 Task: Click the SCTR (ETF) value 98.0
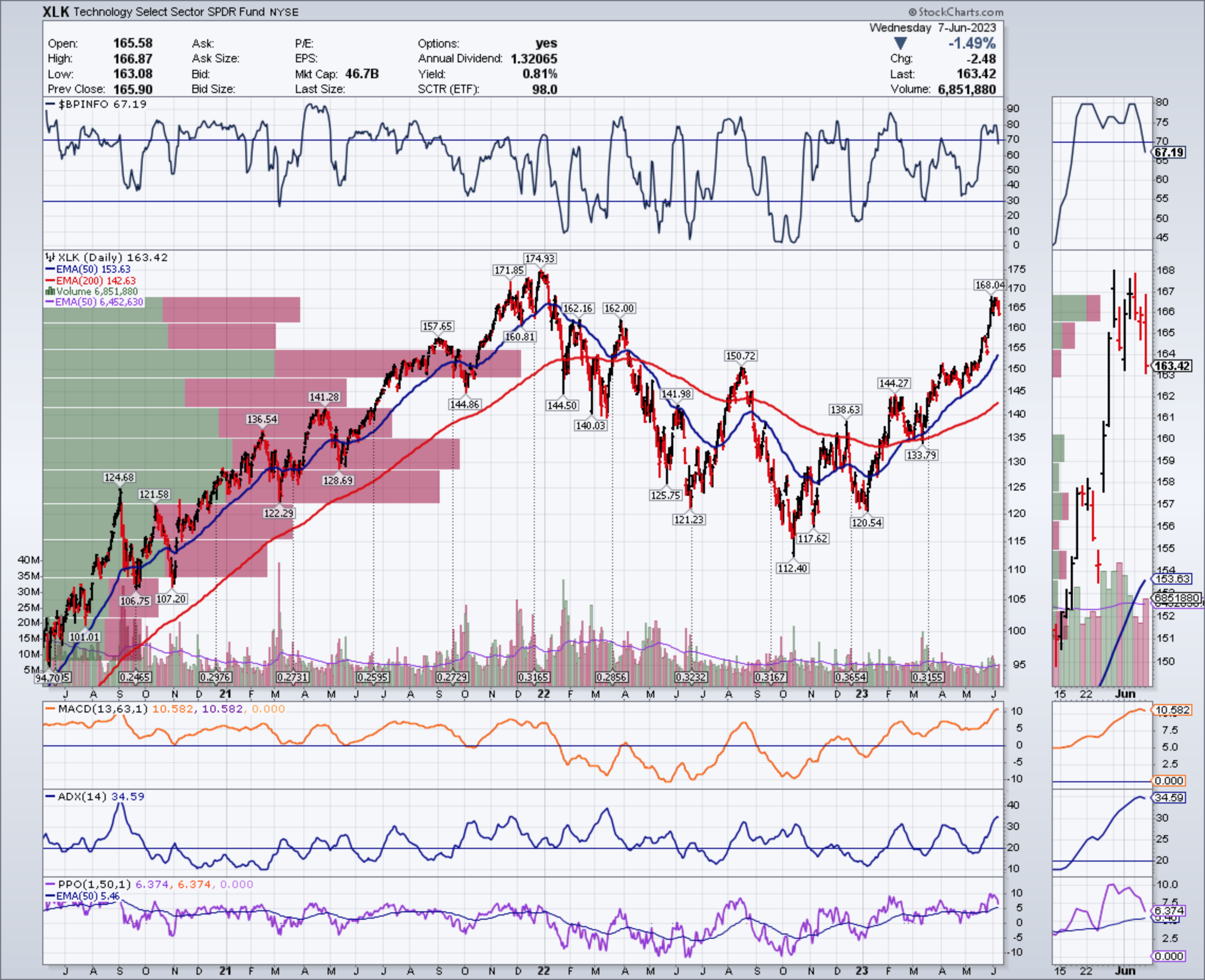click(545, 89)
